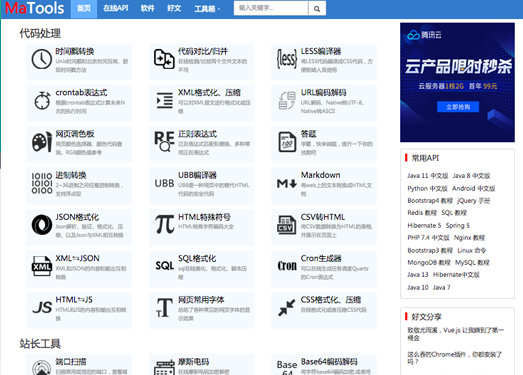Open the SQL 教程 link
Image resolution: width=523 pixels, height=375 pixels.
click(454, 213)
